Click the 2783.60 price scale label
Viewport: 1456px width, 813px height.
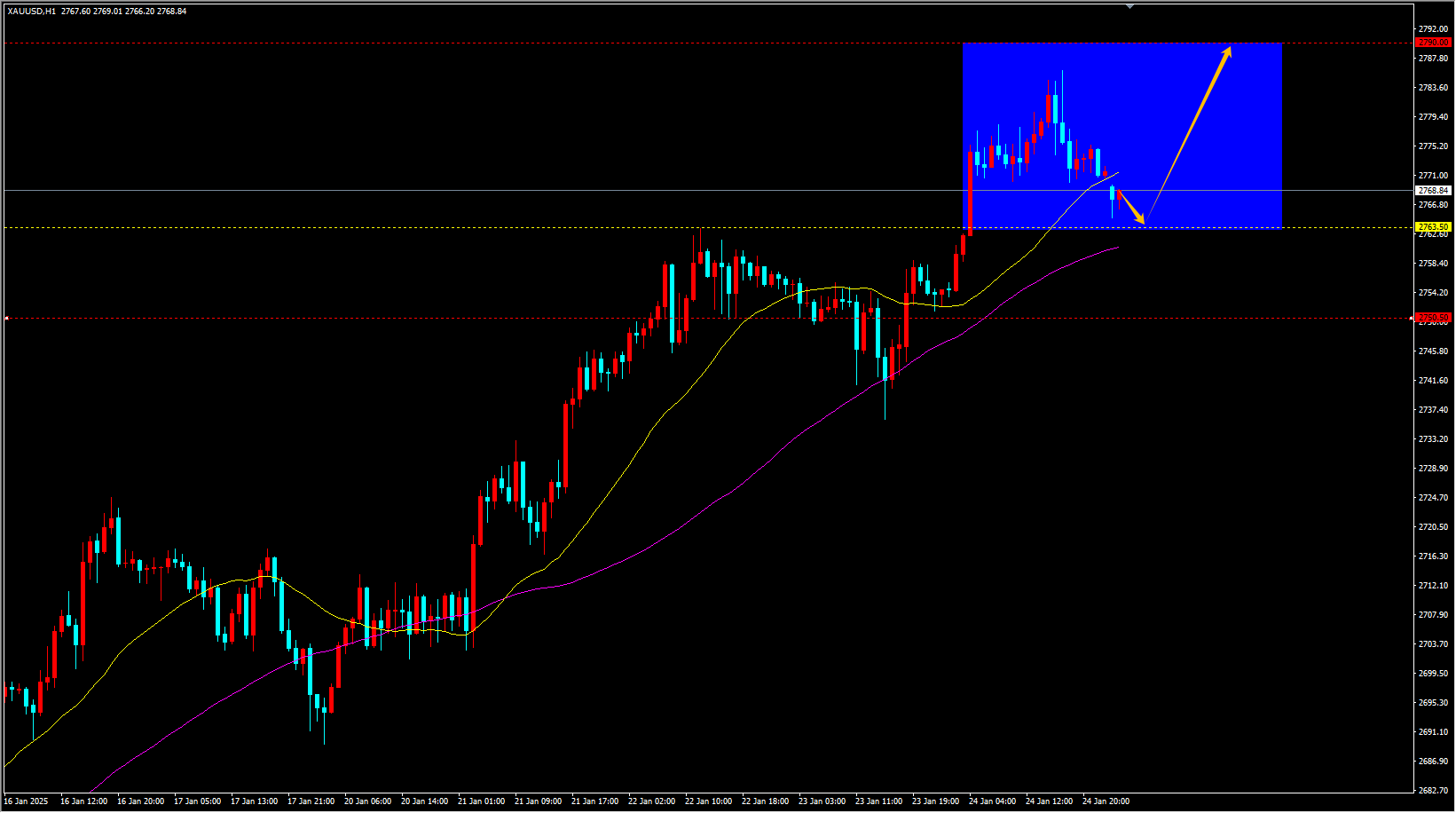pyautogui.click(x=1434, y=88)
